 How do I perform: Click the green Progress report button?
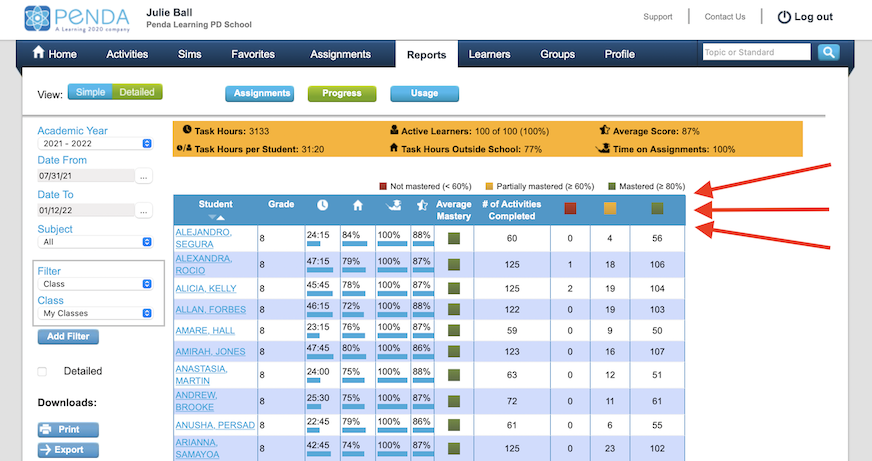[x=342, y=93]
